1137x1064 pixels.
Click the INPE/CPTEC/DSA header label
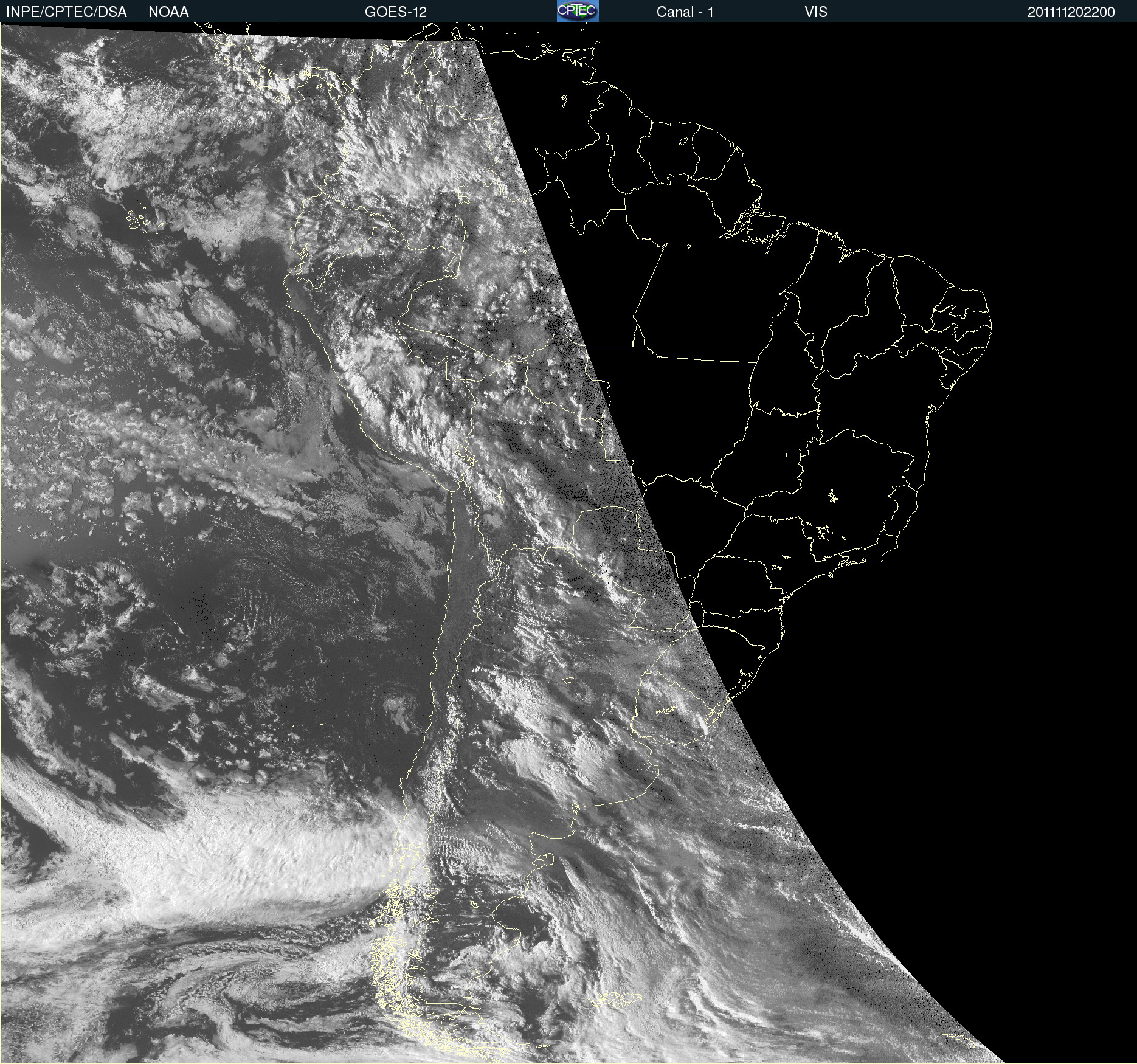pyautogui.click(x=66, y=12)
